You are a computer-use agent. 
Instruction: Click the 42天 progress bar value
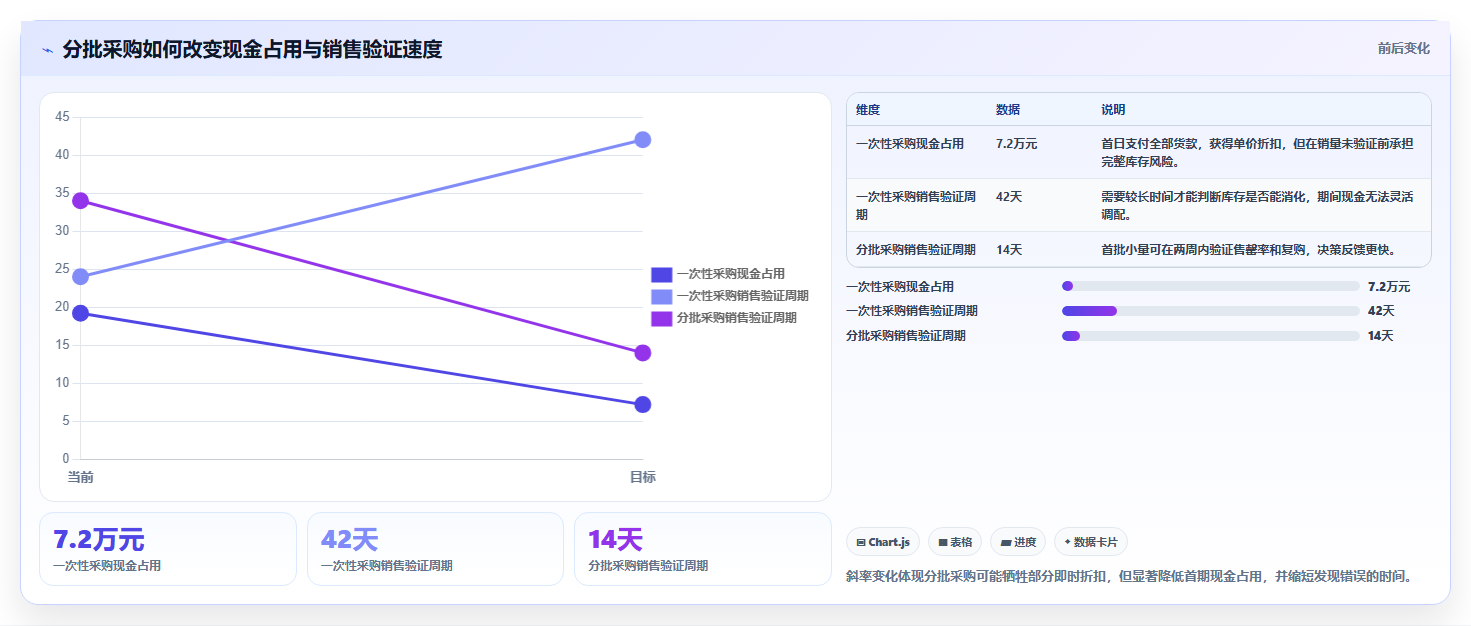tap(1381, 311)
